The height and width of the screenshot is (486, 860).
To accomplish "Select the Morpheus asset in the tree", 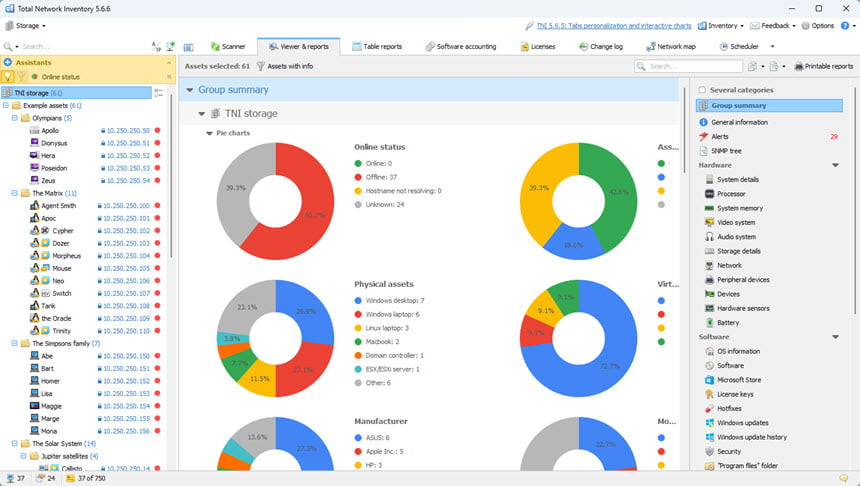I will [x=66, y=256].
